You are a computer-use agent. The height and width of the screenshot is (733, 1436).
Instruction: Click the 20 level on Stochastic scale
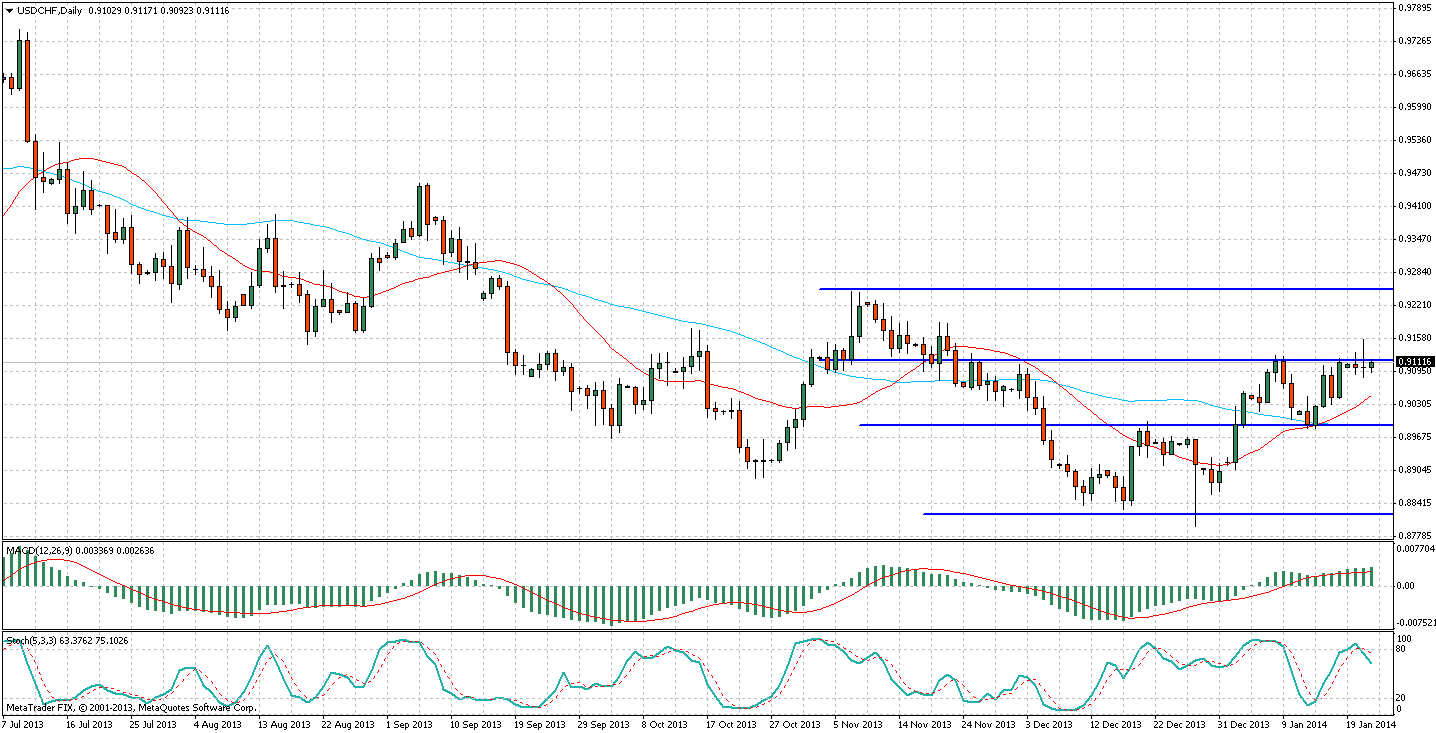1403,697
